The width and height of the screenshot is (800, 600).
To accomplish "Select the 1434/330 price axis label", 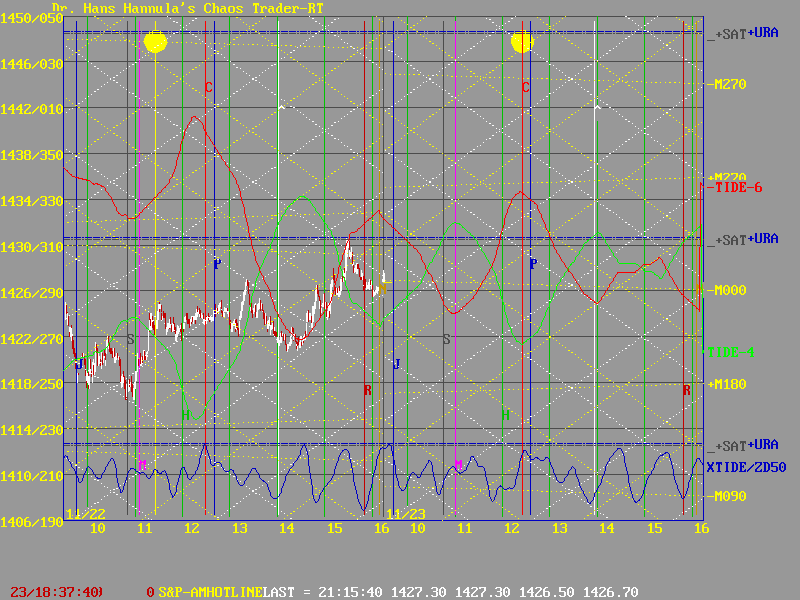I will (32, 201).
